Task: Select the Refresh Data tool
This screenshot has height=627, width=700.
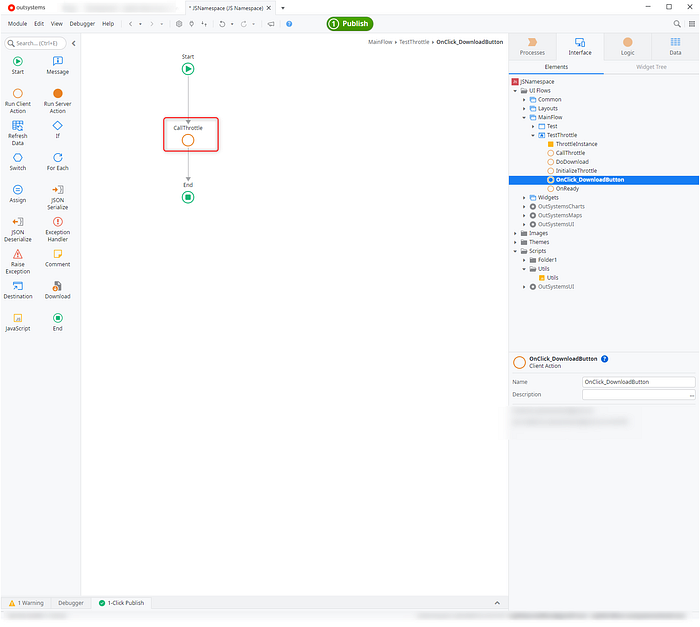Action: pyautogui.click(x=18, y=126)
